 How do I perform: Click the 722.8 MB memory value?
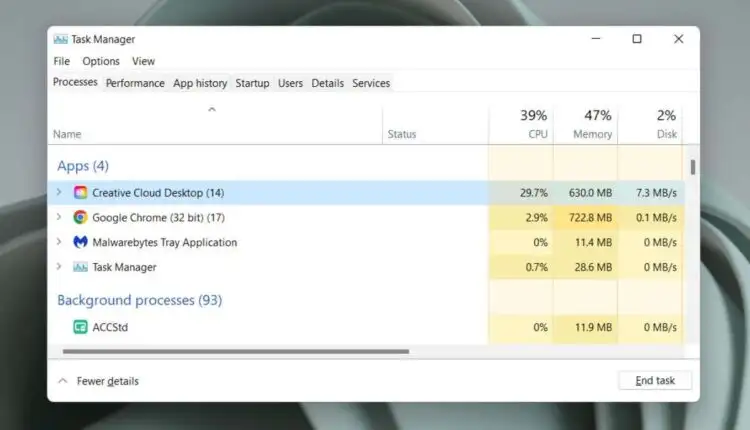(x=590, y=218)
